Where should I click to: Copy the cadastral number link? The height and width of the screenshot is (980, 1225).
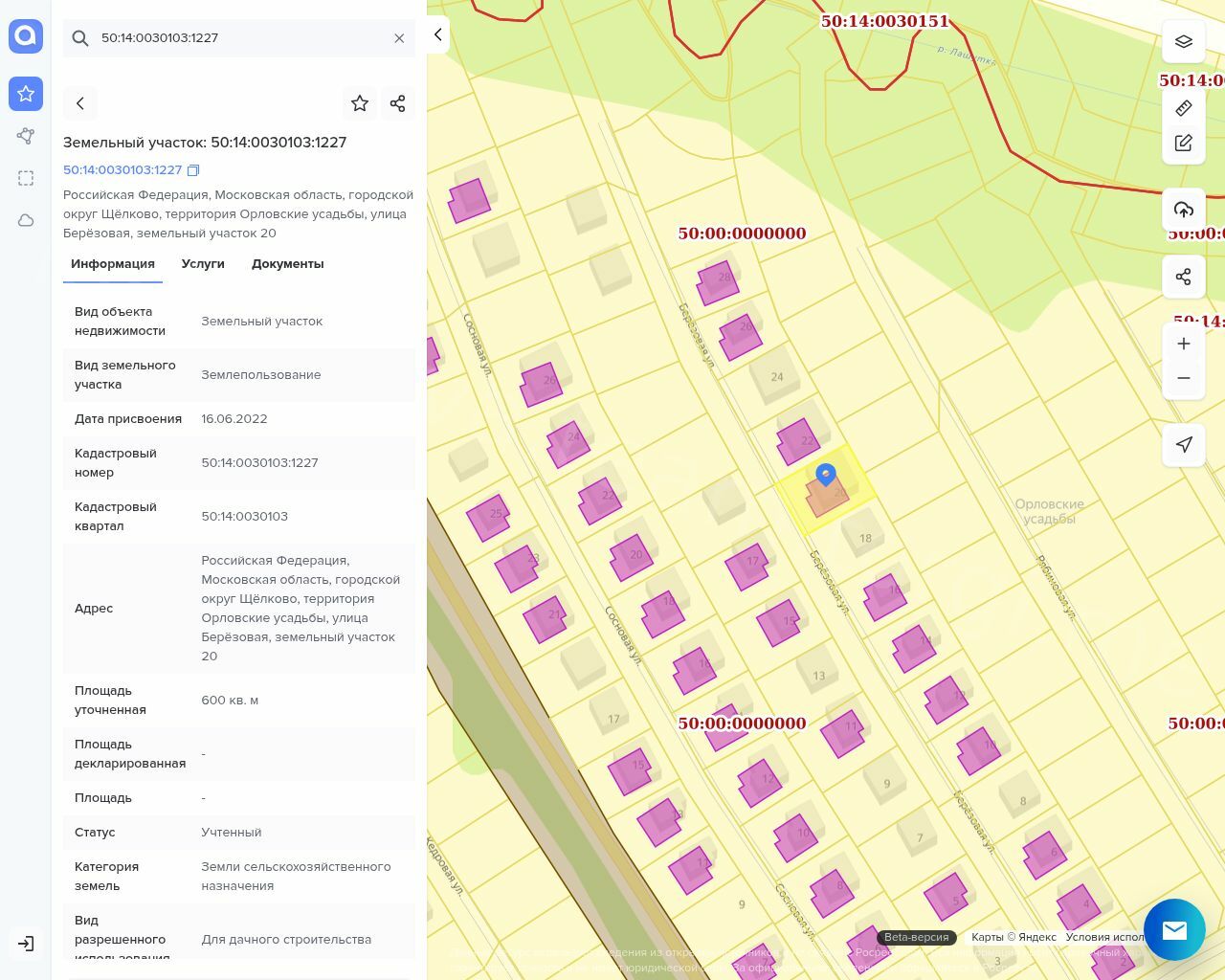[193, 170]
